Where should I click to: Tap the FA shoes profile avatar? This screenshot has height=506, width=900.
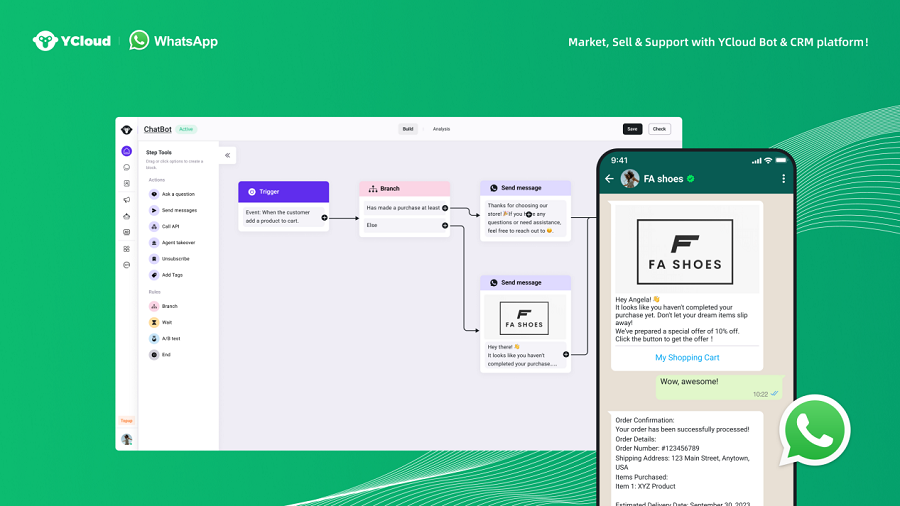pyautogui.click(x=630, y=178)
